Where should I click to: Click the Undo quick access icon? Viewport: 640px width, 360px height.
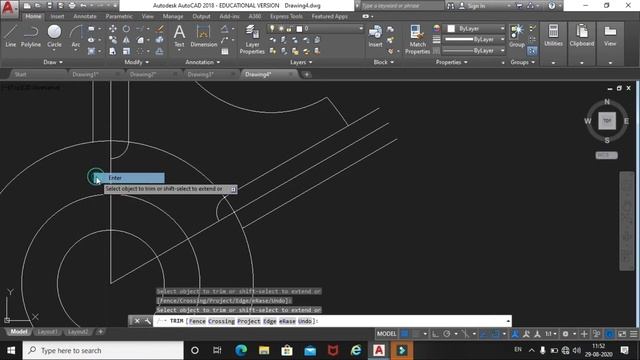(83, 6)
